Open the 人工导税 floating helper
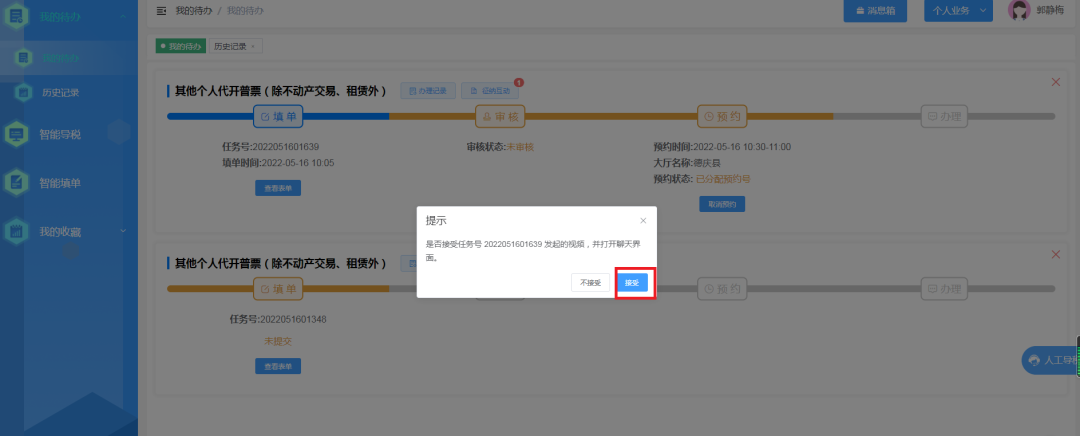Screen dimensions: 1080x436 1050,360
